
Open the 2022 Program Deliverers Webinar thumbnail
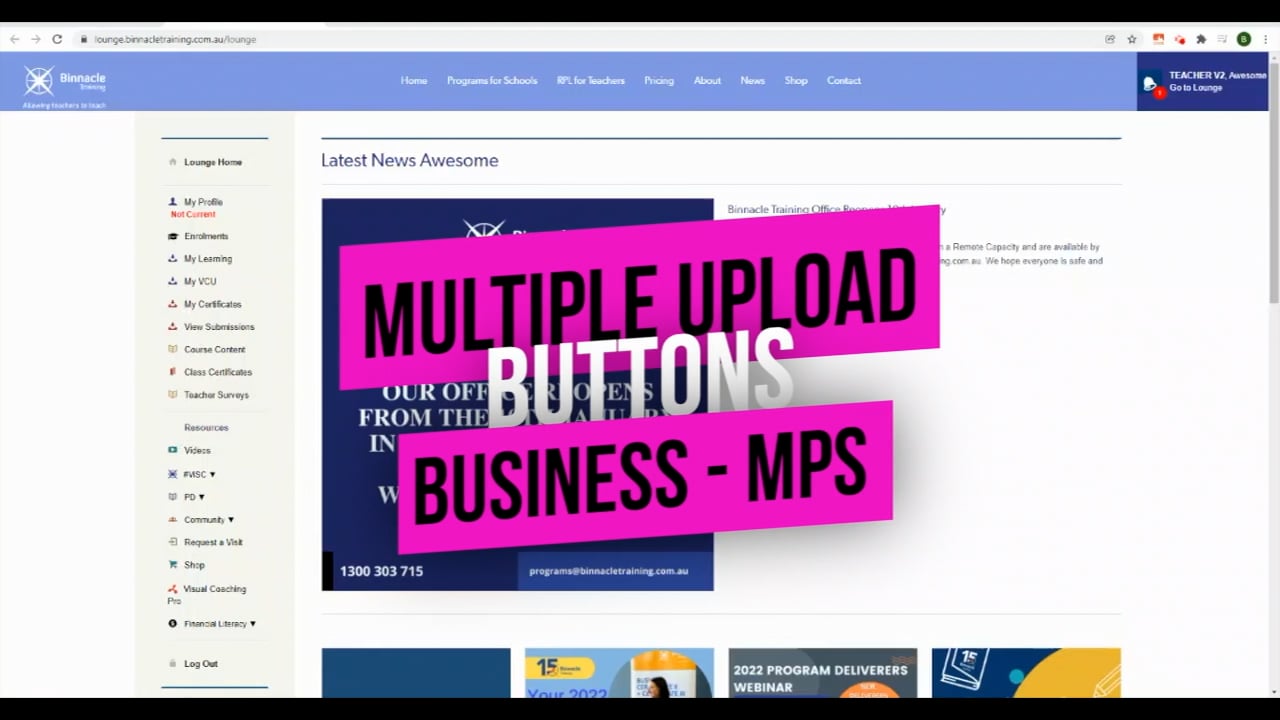point(822,673)
